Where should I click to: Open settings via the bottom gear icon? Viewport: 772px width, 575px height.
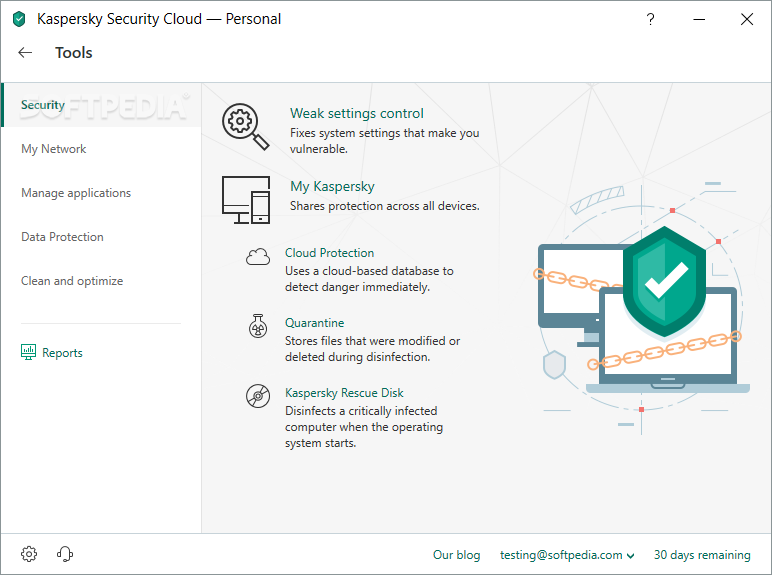coord(29,554)
